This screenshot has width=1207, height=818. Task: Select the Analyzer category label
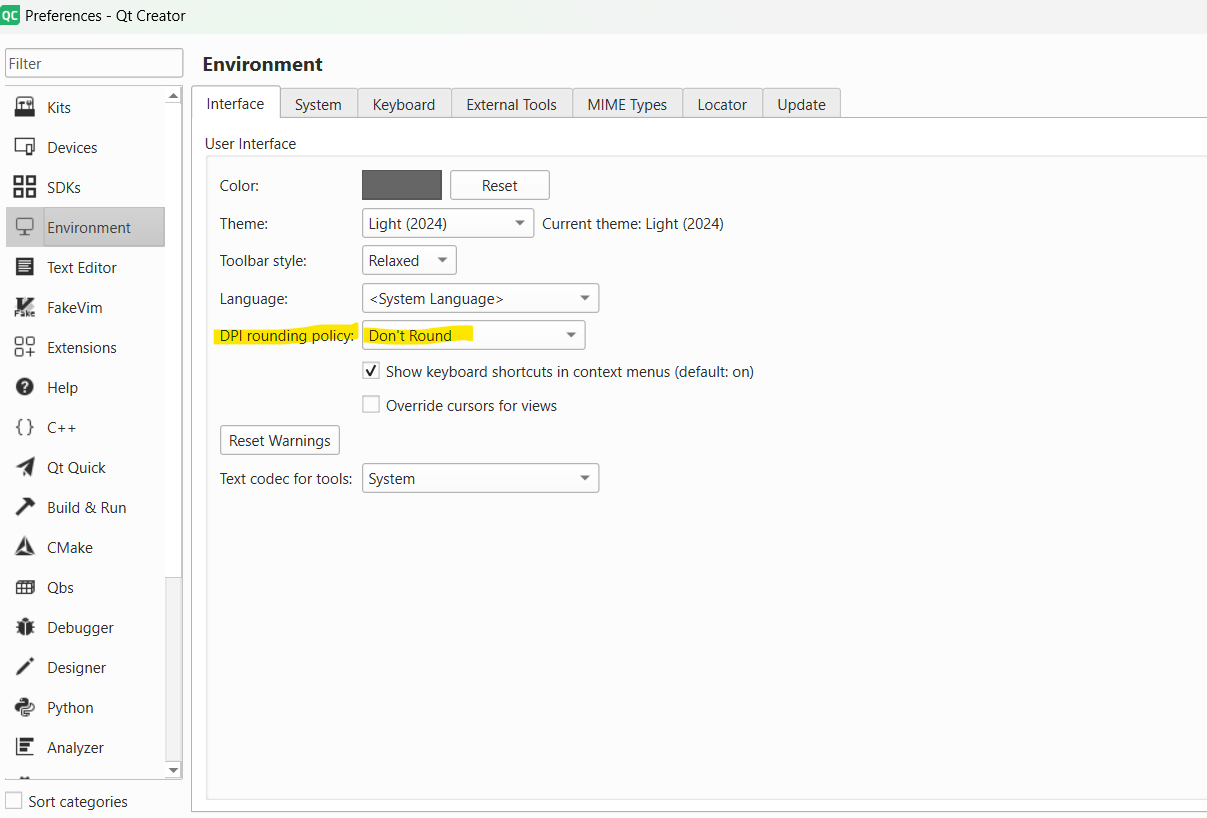coord(75,747)
